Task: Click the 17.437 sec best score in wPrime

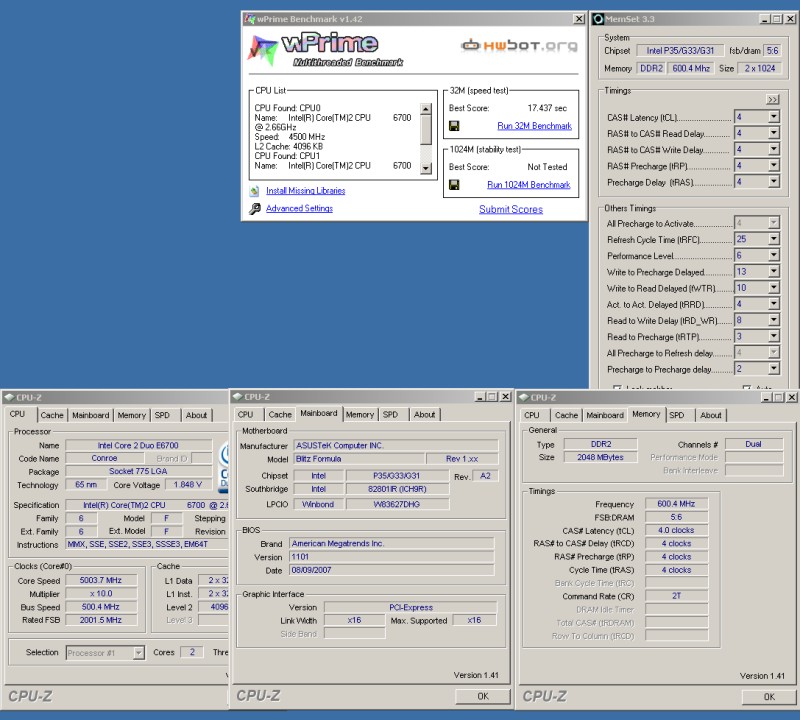Action: 547,108
